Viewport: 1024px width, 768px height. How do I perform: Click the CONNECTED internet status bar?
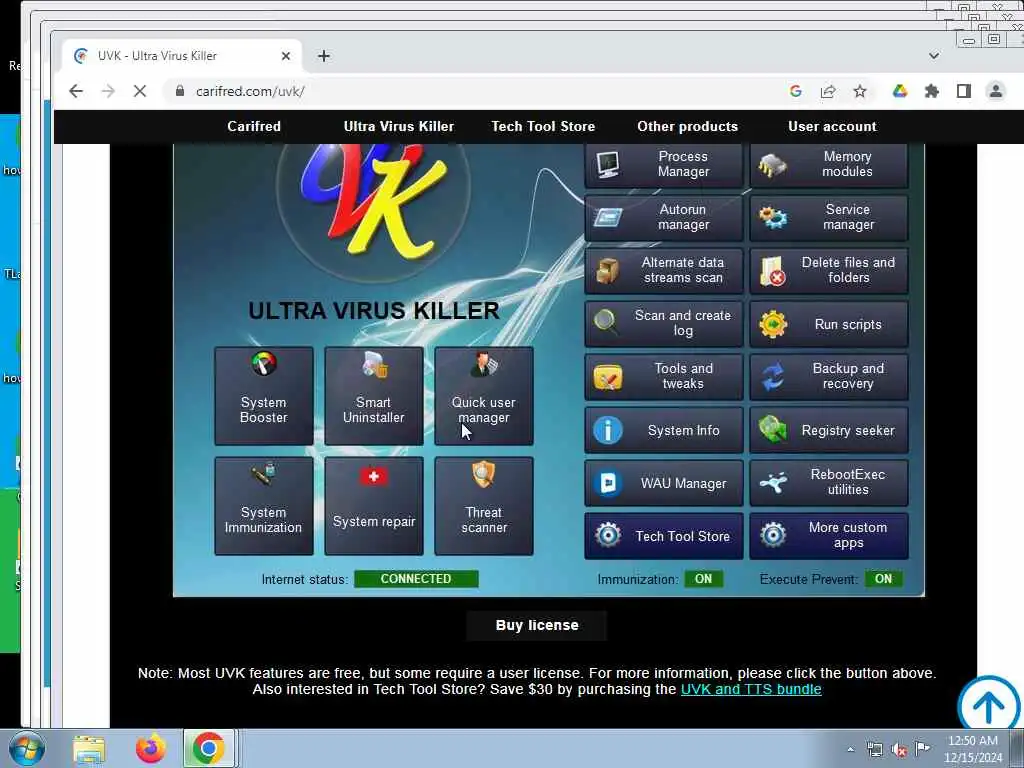tap(416, 579)
